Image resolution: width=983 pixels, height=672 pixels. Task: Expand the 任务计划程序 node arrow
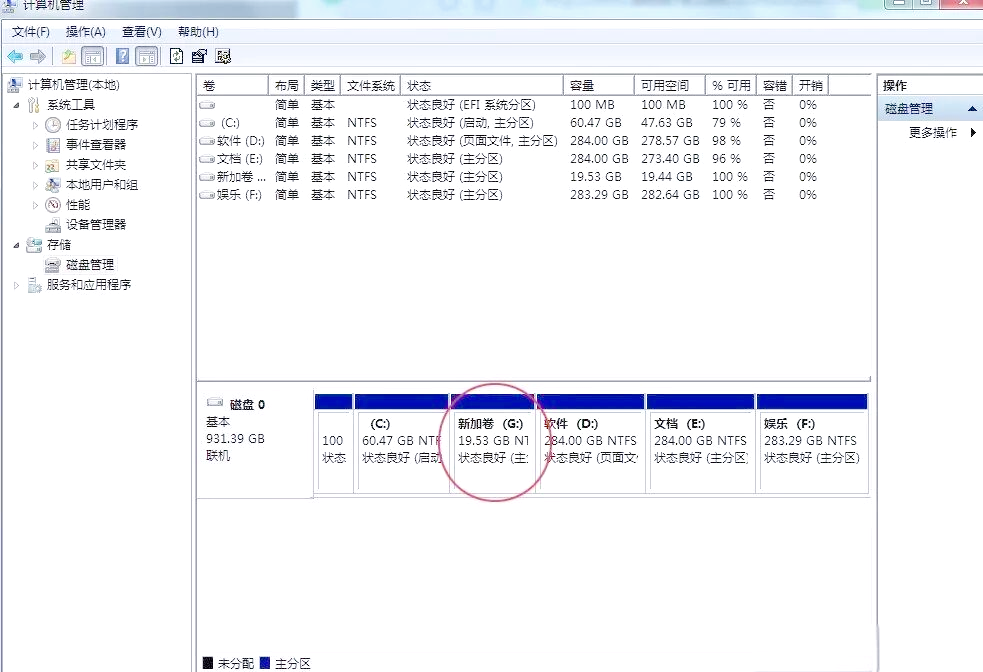coord(35,125)
